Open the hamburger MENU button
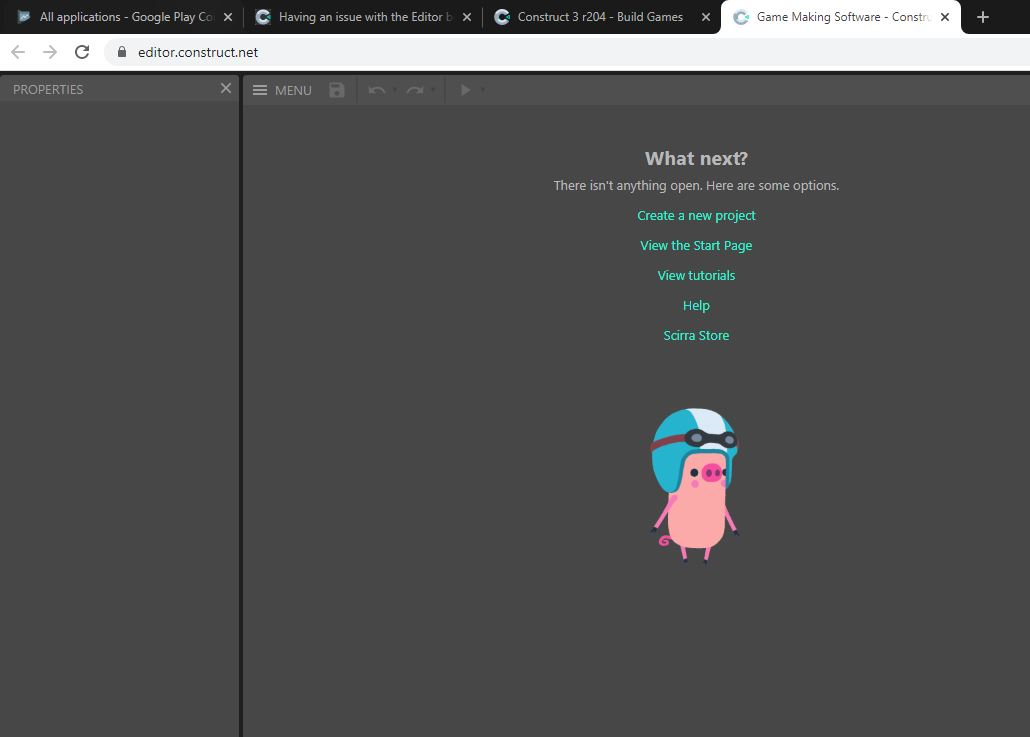Image resolution: width=1030 pixels, height=737 pixels. click(x=282, y=90)
